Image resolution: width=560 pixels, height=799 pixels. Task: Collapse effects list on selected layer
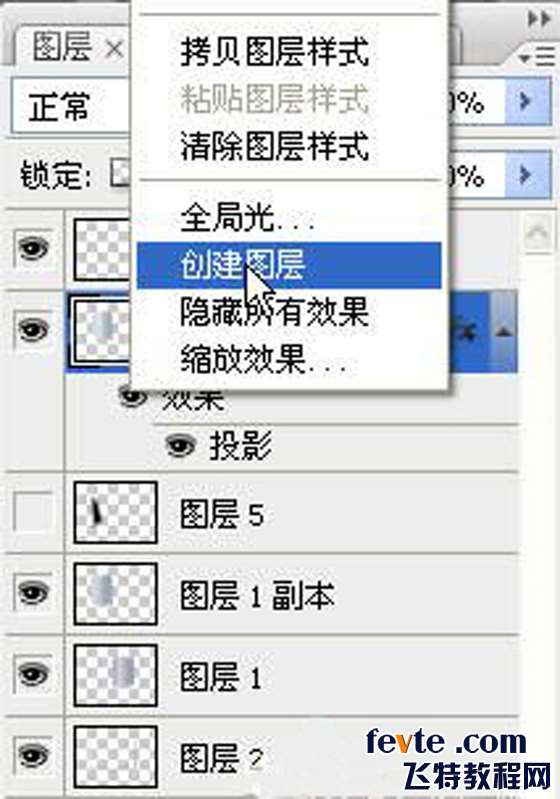tap(503, 332)
